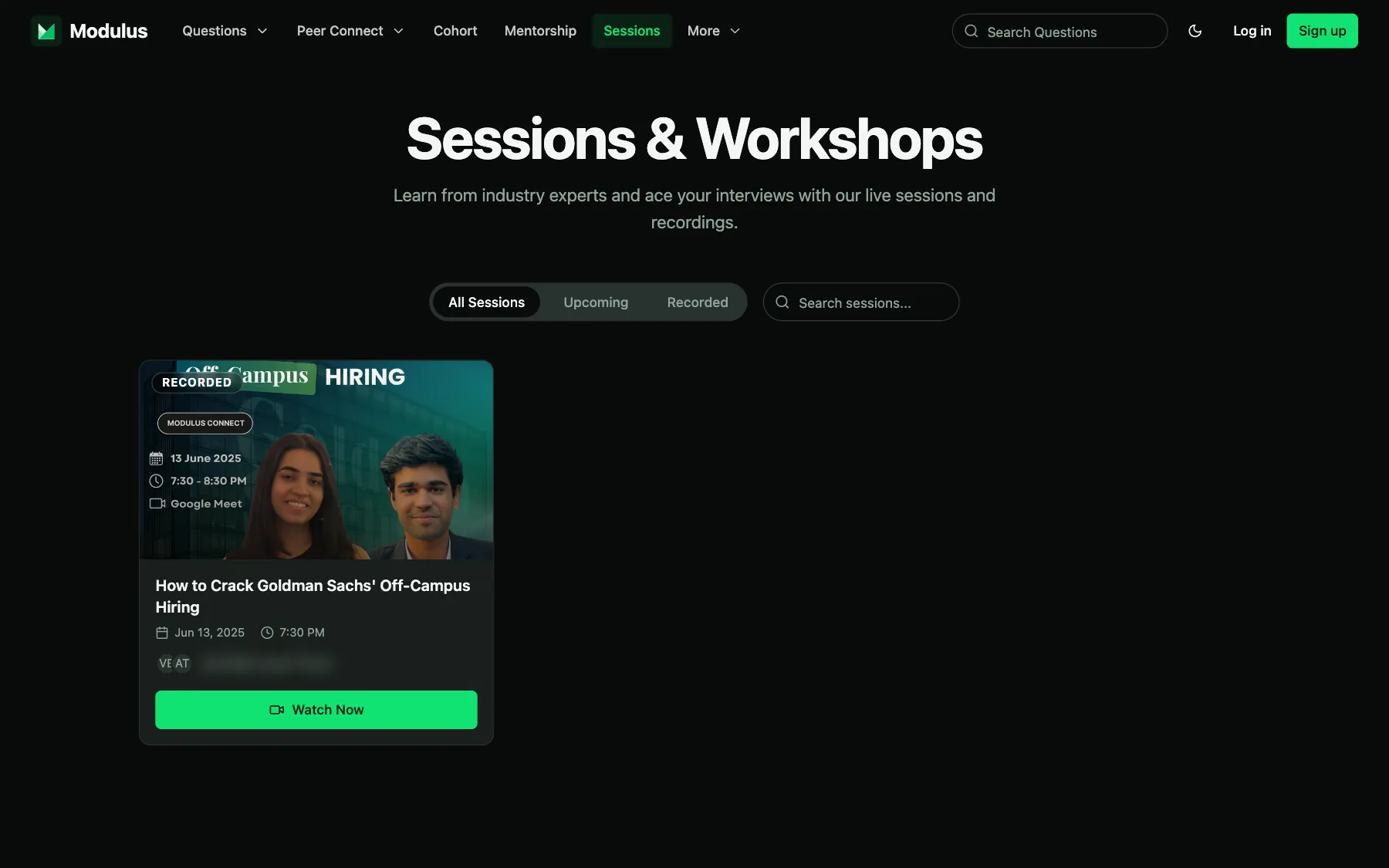
Task: Click the magnifier icon in Search Questions
Action: (972, 31)
